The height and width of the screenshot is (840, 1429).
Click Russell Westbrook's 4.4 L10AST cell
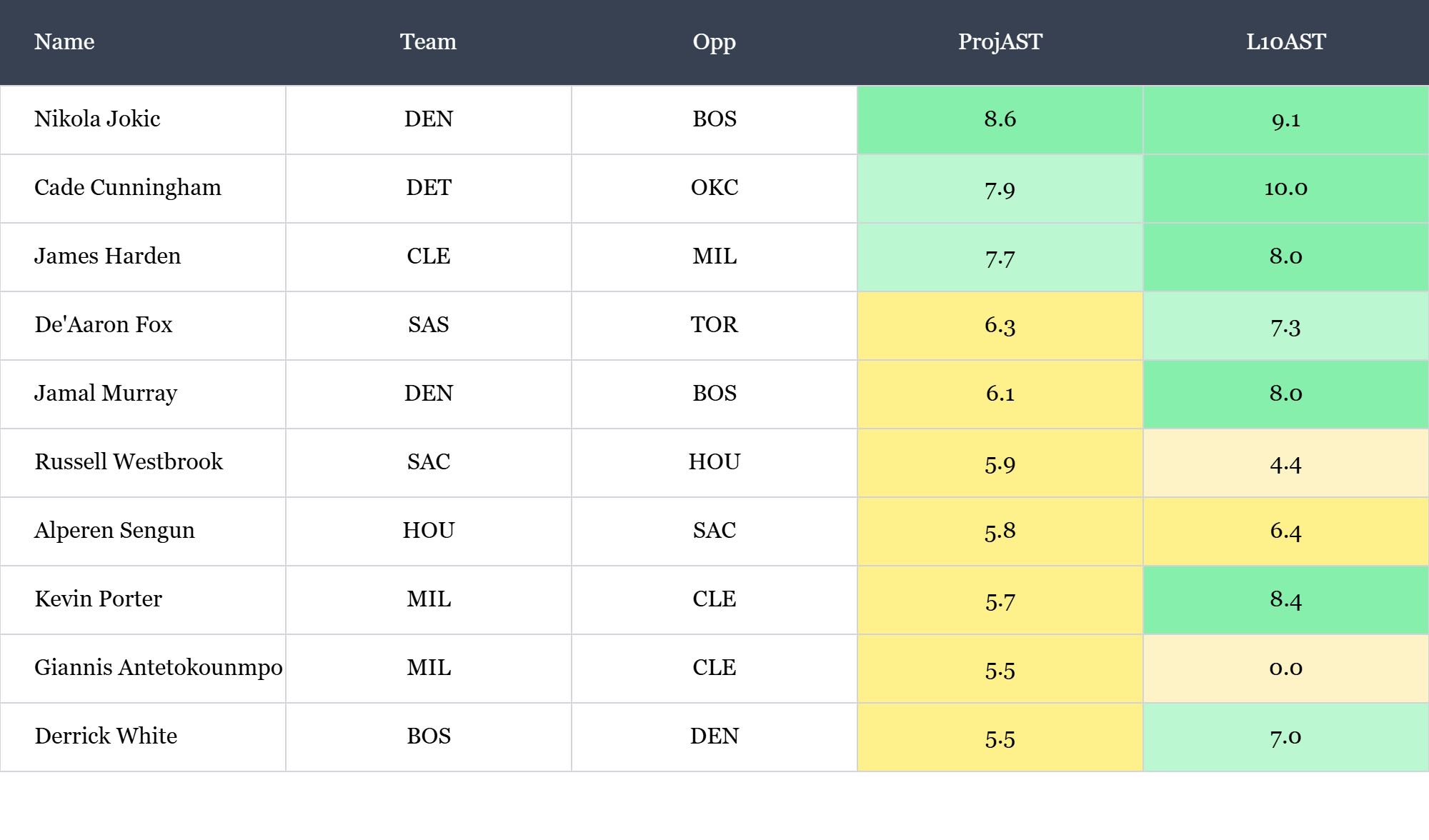pos(1285,463)
